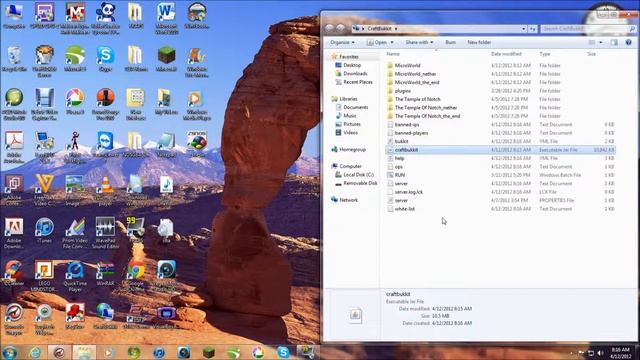Toggle the preview pane button in Explorer
The image size is (640, 360).
pyautogui.click(x=614, y=42)
